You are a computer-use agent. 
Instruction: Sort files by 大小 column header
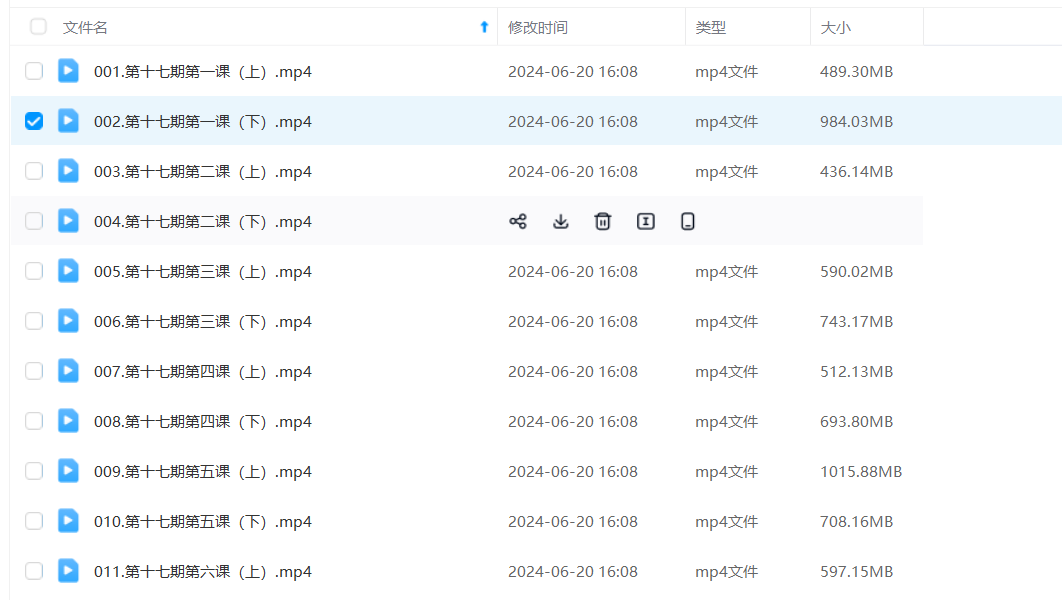pos(835,28)
